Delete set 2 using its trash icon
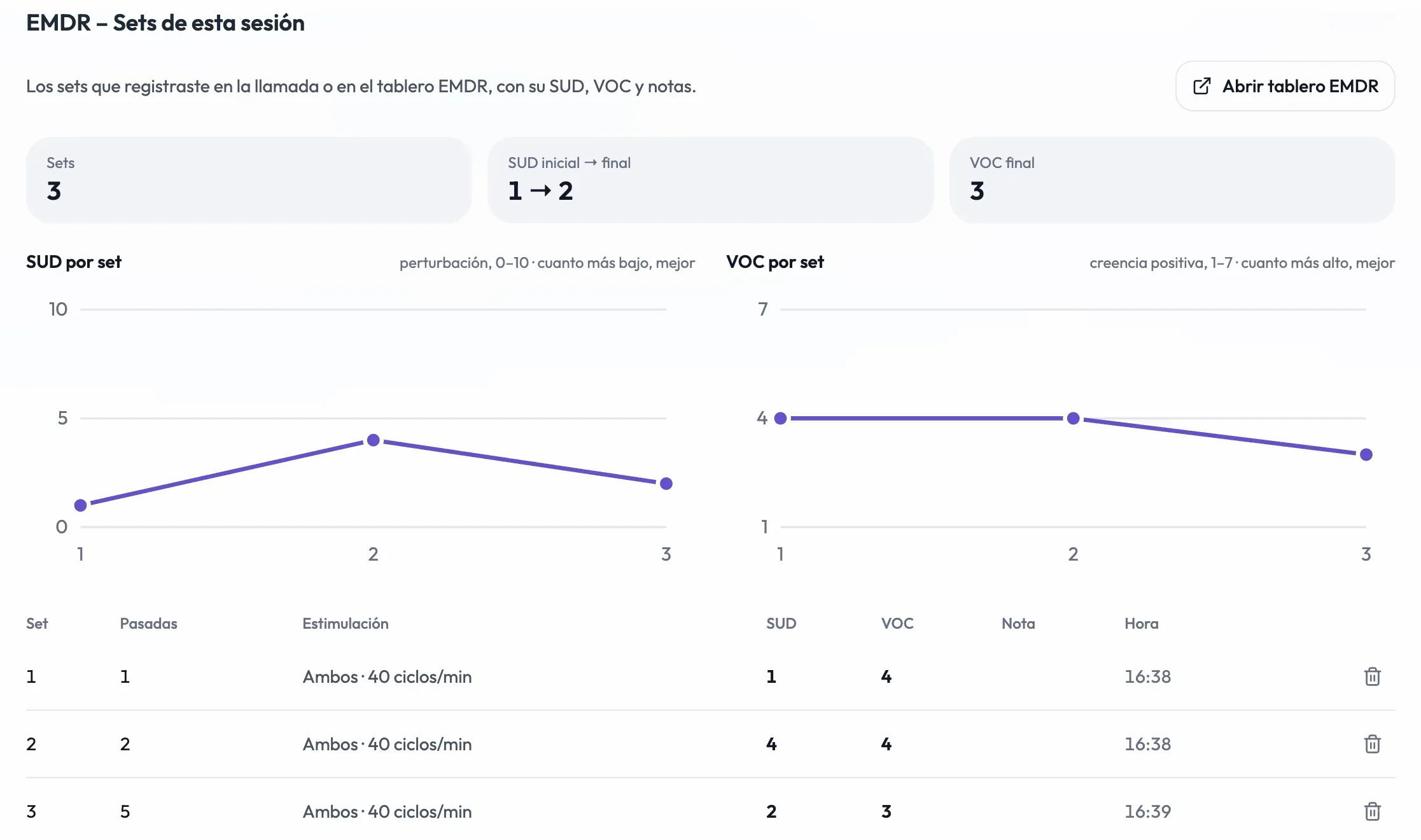Screen dimensions: 1421x840 (1372, 744)
